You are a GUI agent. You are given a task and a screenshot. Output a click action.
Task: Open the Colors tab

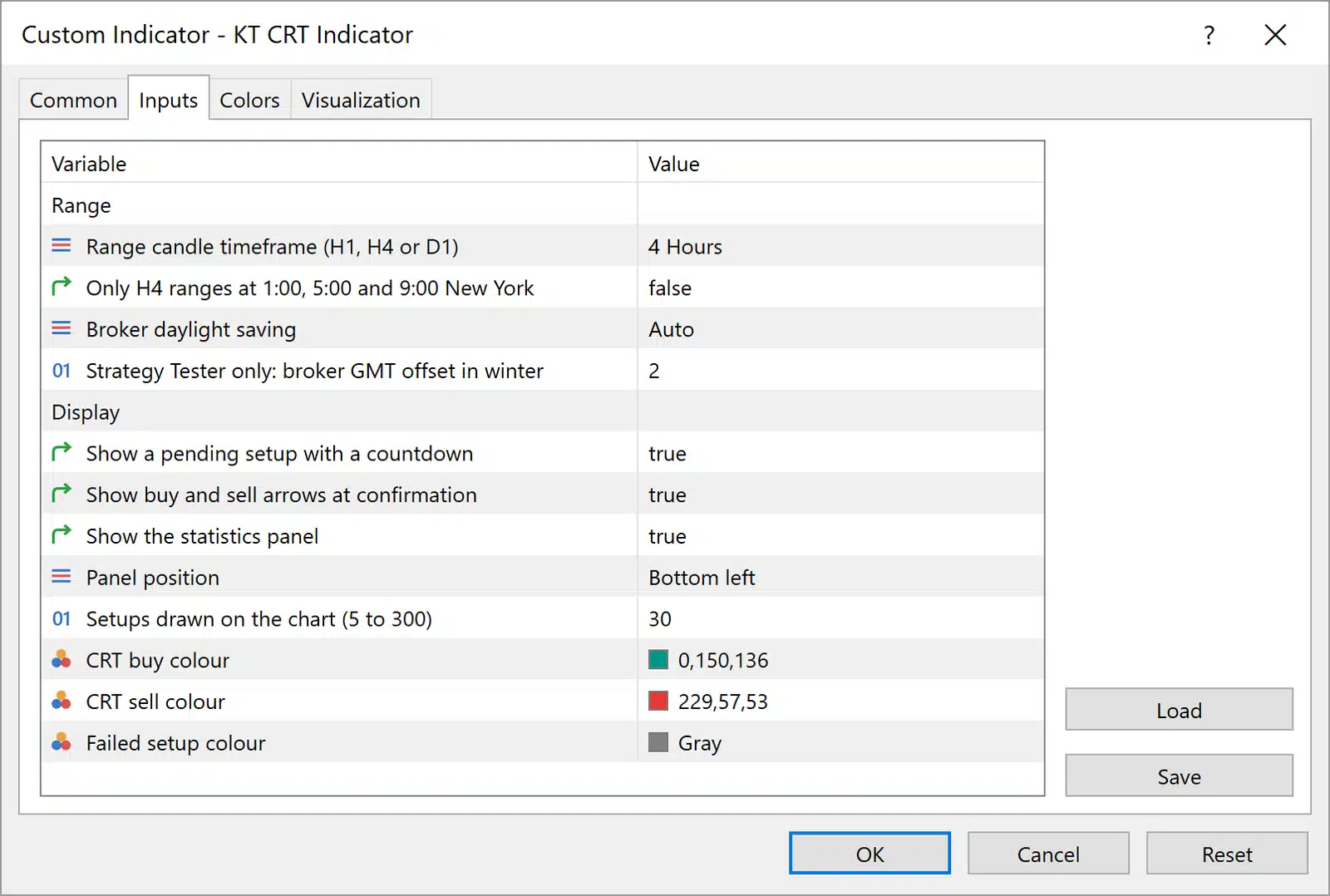tap(249, 100)
